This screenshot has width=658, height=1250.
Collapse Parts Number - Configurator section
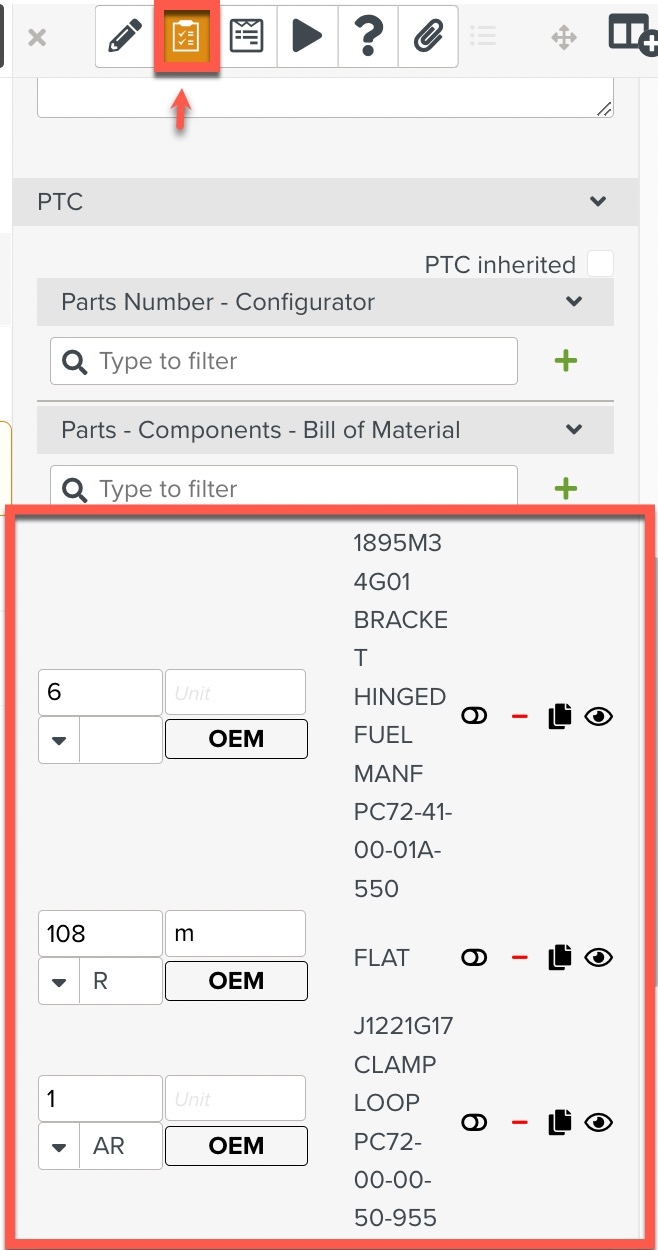(574, 302)
